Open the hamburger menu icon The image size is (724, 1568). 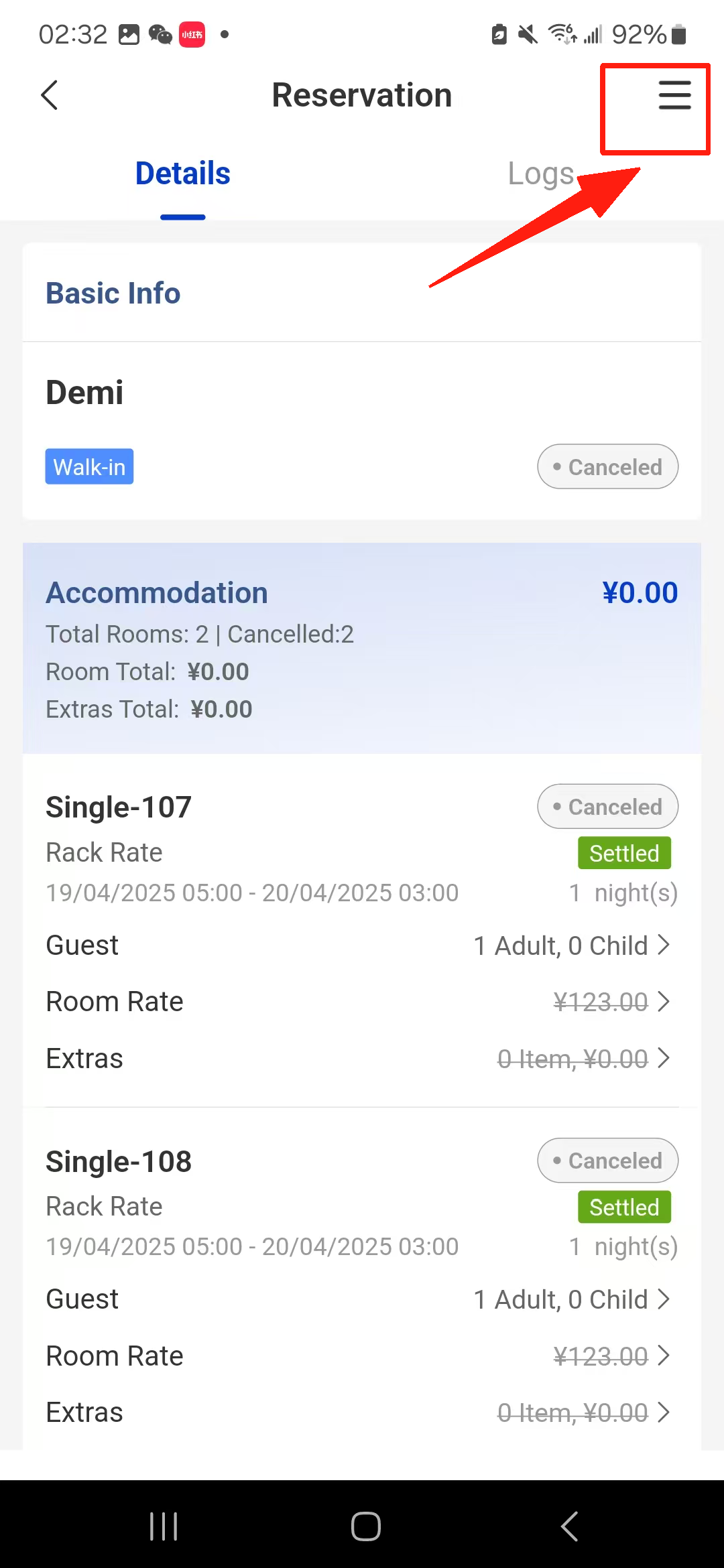(674, 95)
